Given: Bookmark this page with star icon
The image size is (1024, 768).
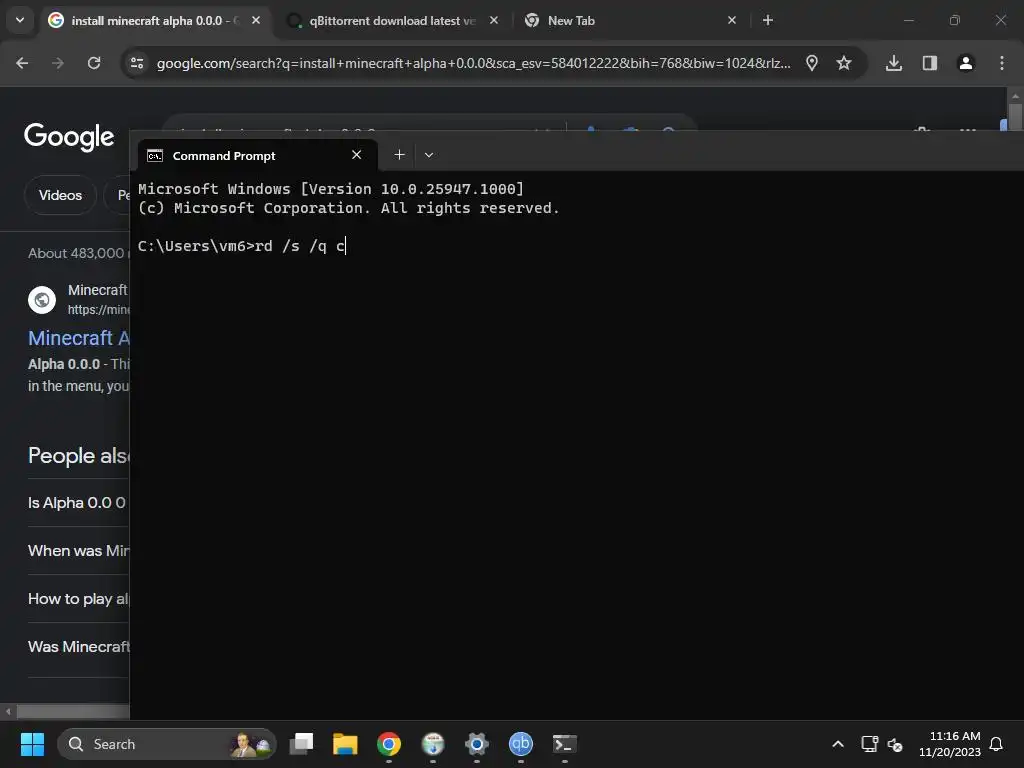Looking at the screenshot, I should (844, 63).
